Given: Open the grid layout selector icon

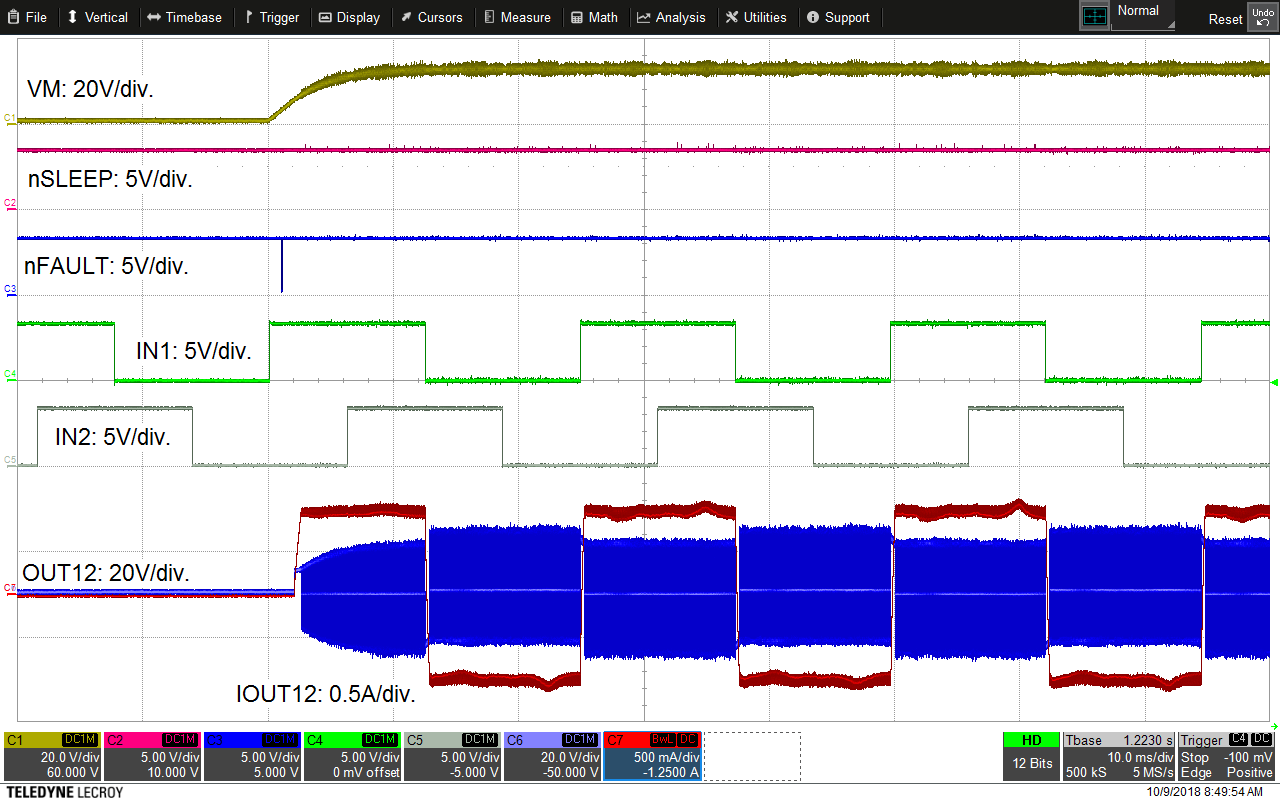Looking at the screenshot, I should click(x=1095, y=15).
